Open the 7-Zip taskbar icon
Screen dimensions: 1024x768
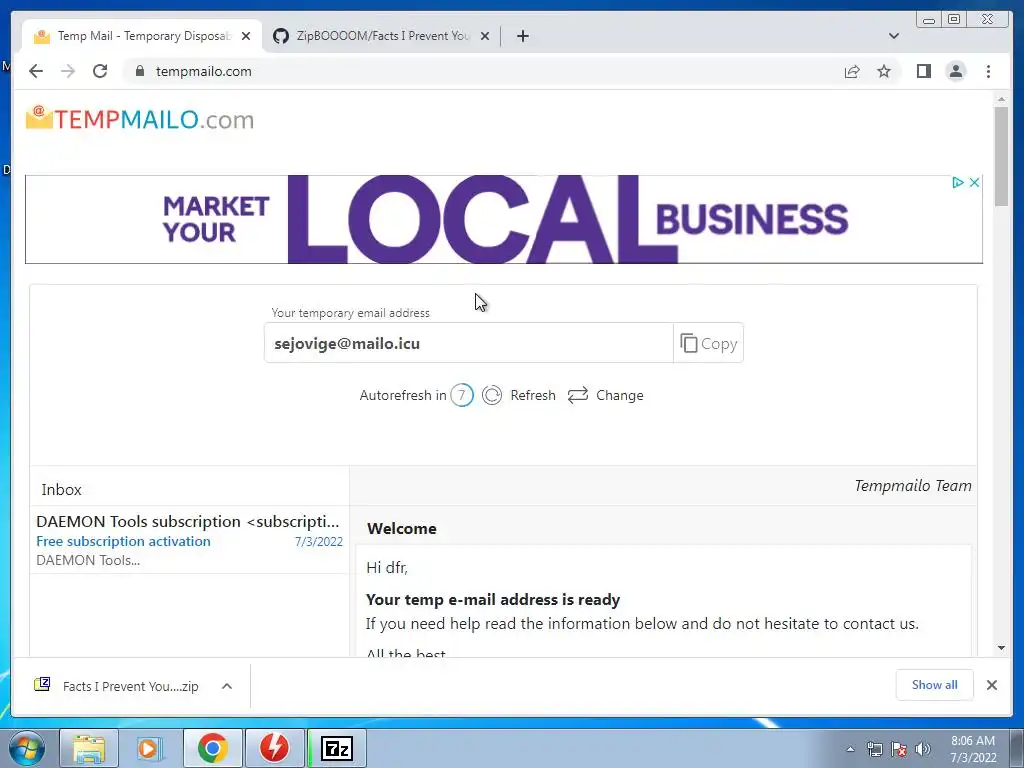tap(337, 748)
